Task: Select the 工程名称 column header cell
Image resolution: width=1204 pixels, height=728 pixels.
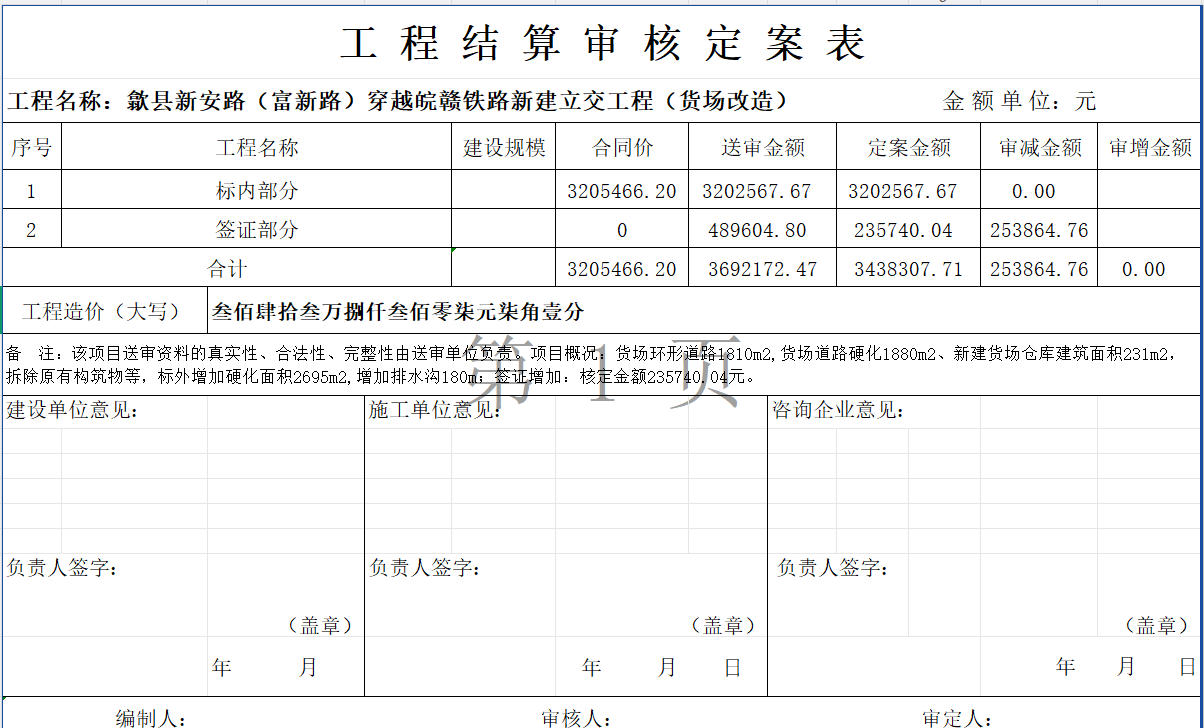Action: point(257,148)
